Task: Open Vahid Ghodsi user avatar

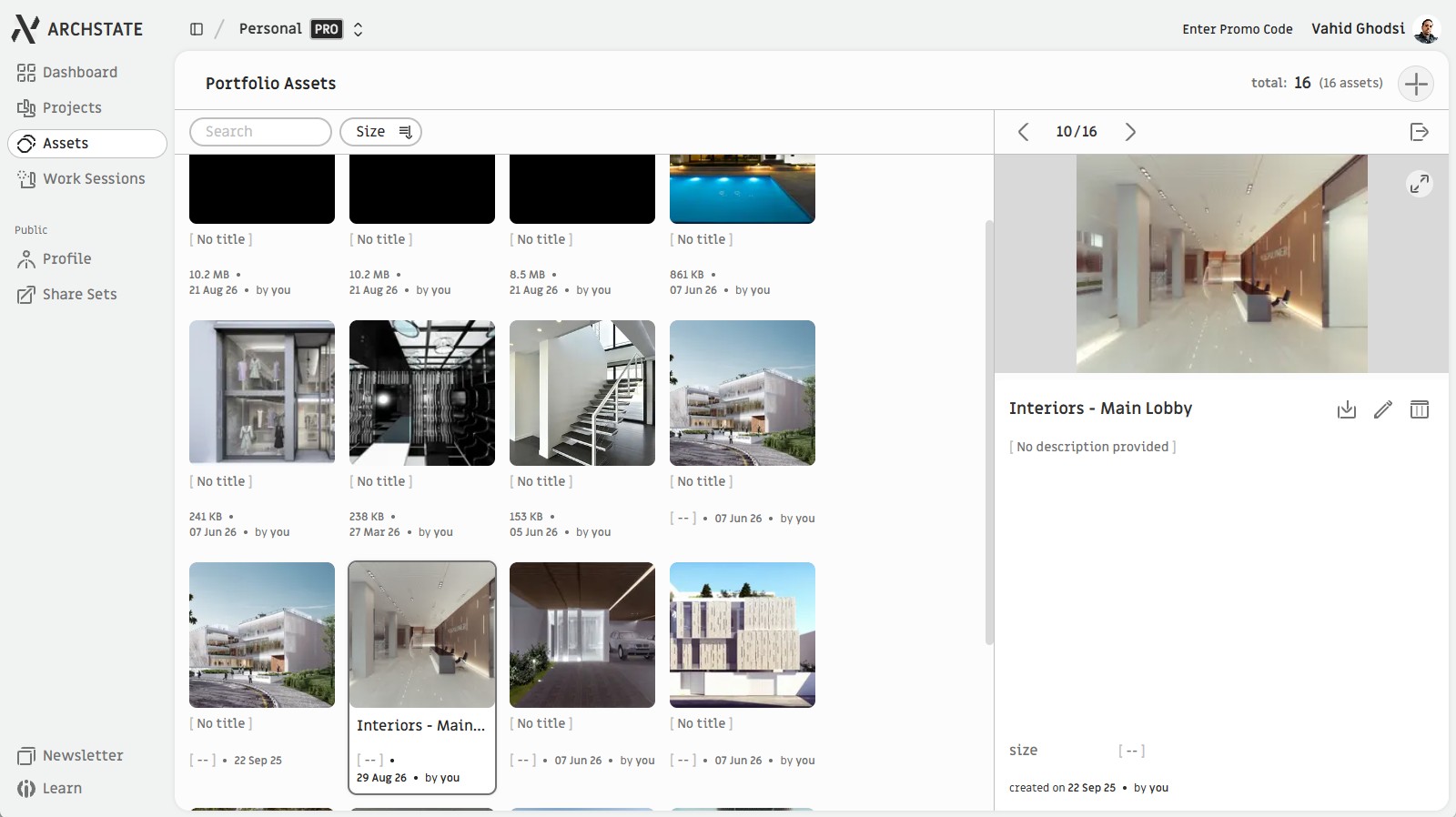Action: [1426, 29]
